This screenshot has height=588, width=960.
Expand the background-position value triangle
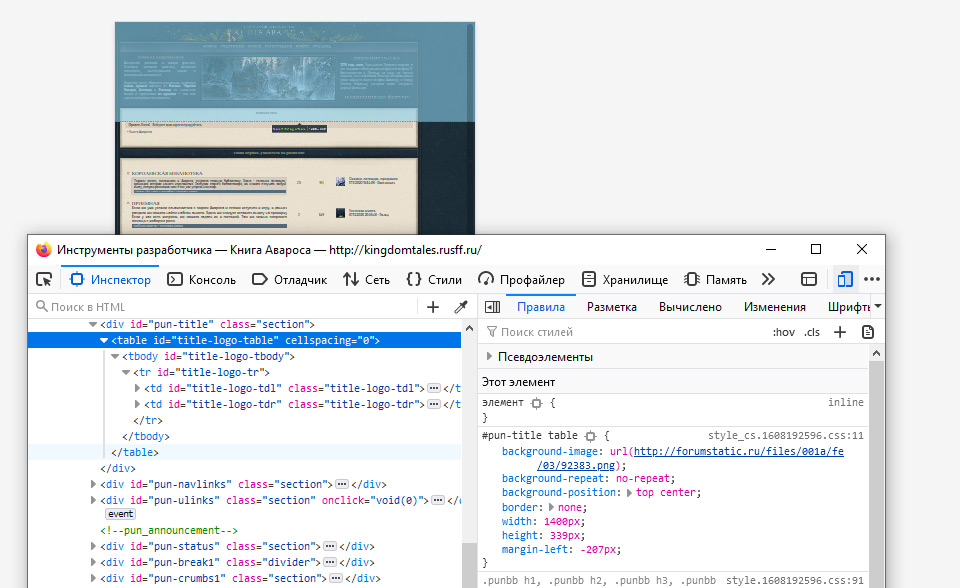[x=629, y=492]
